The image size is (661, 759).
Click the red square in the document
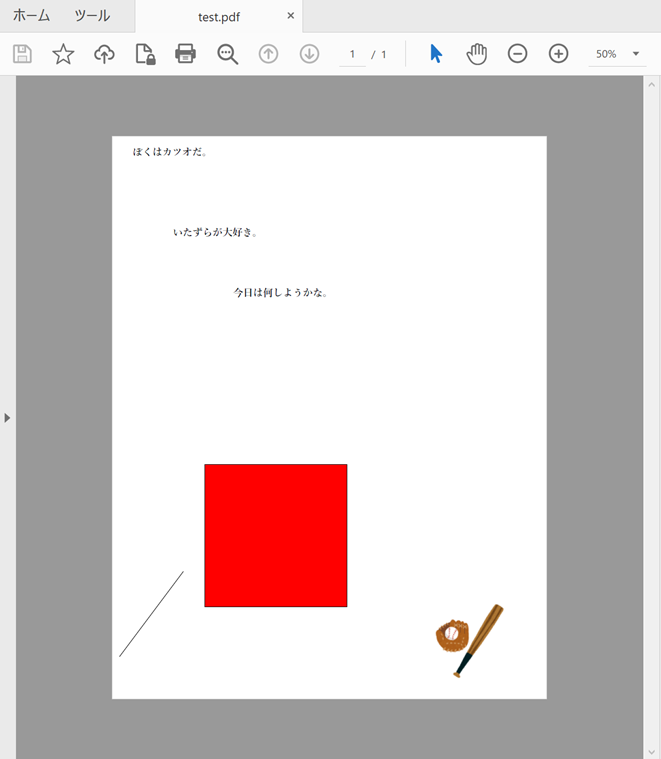[x=276, y=535]
